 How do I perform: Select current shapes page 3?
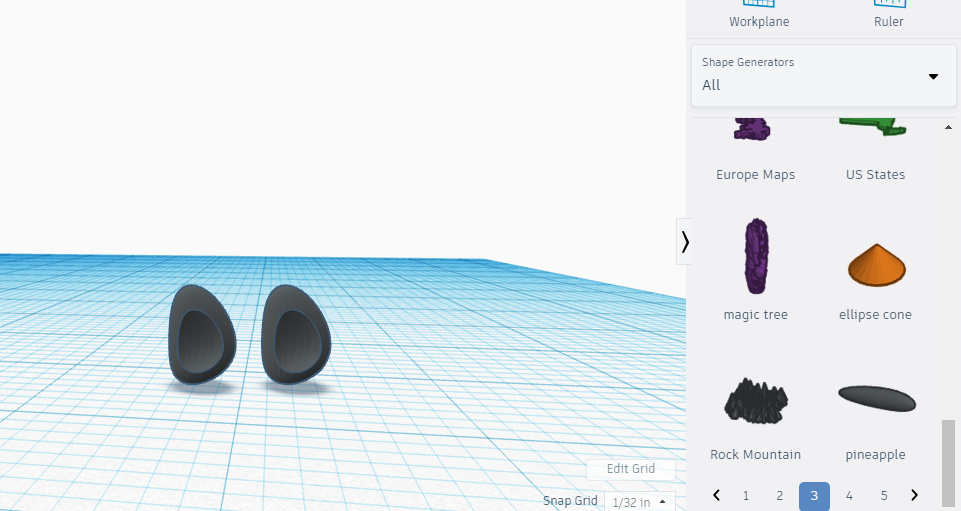(814, 496)
